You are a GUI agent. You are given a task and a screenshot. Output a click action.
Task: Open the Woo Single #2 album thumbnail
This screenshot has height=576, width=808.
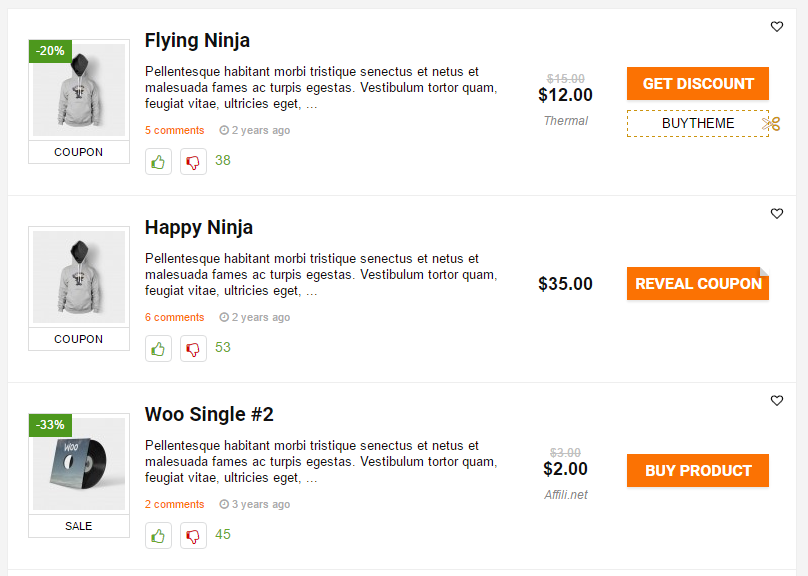pyautogui.click(x=79, y=464)
